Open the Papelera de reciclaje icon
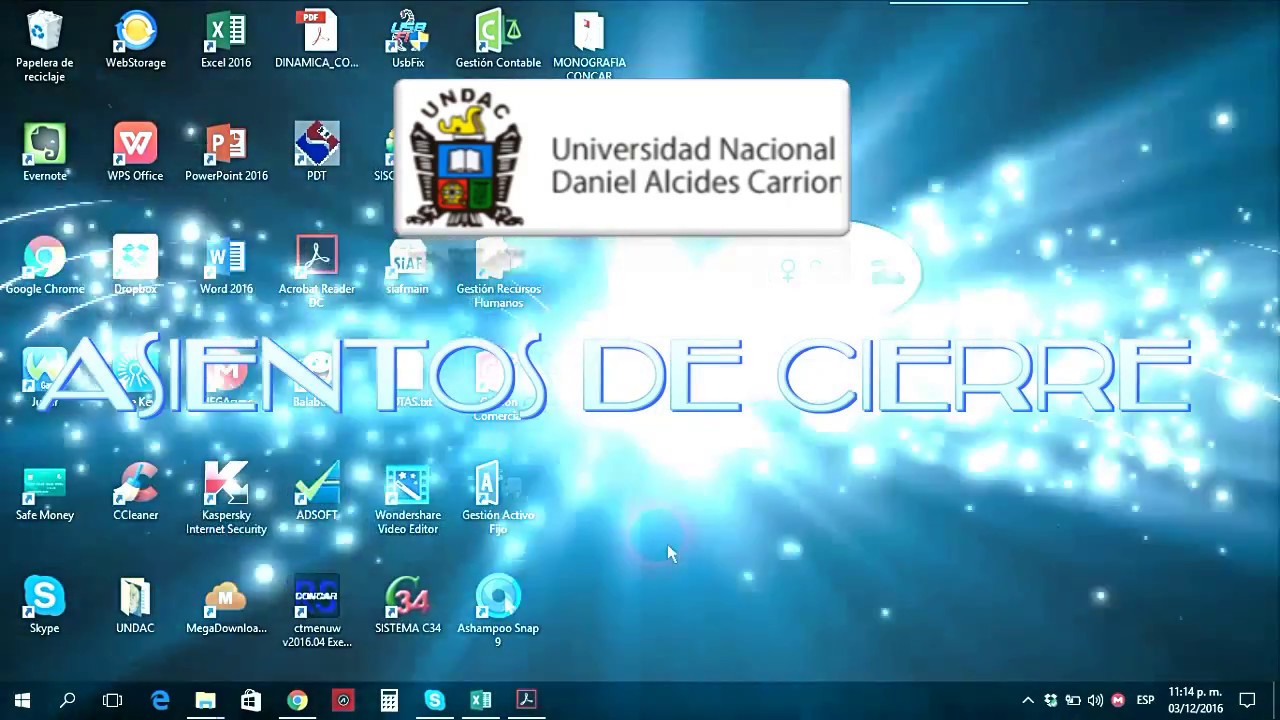 [45, 46]
